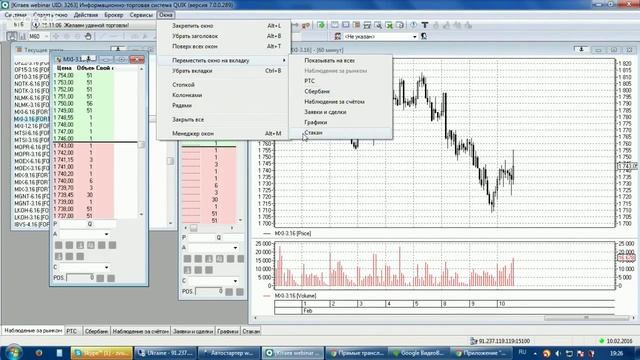This screenshot has height=360, width=640.
Task: Select the MTSI-6.16 row in ticker list
Action: tap(32, 133)
